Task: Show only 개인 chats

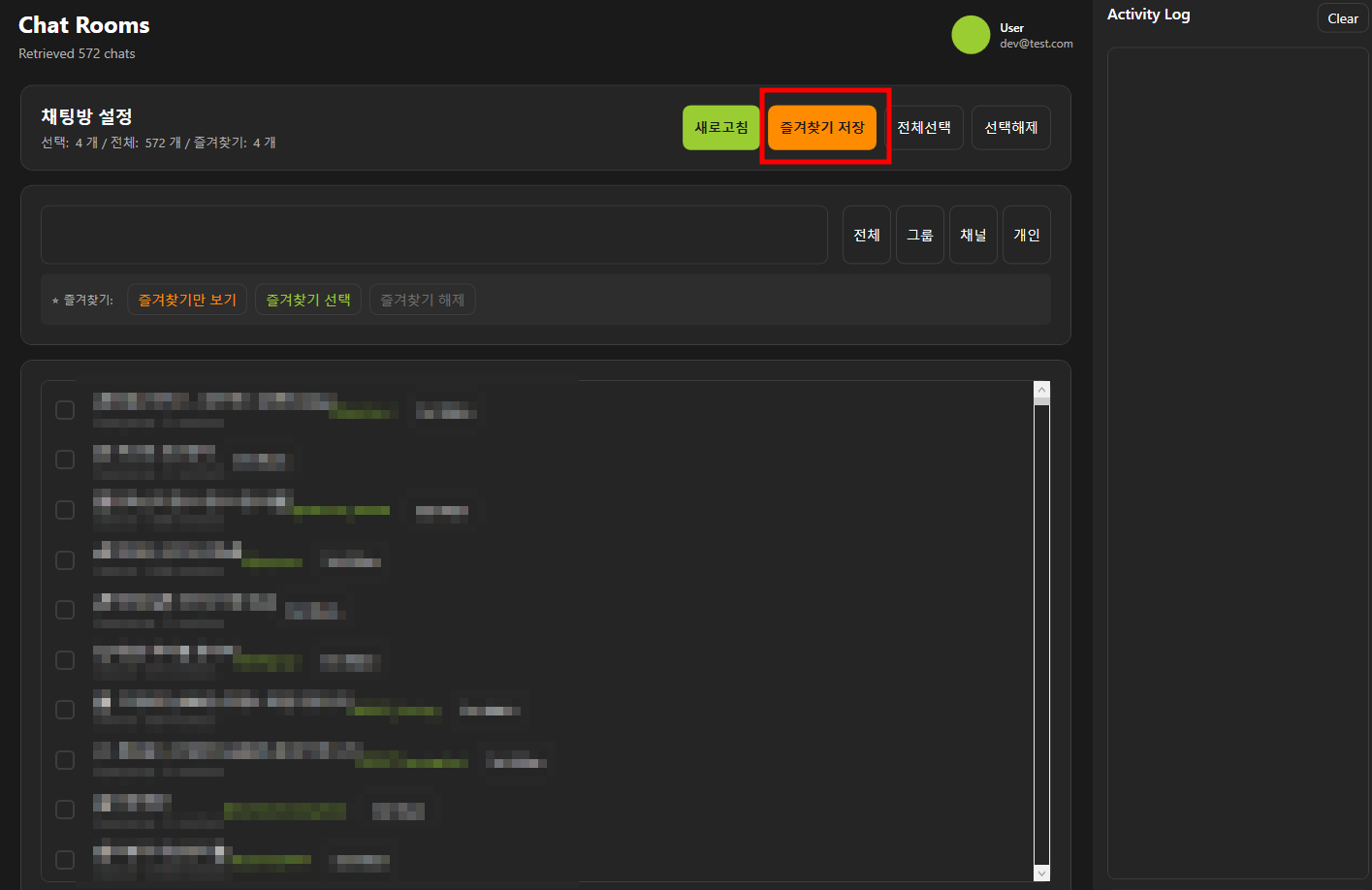Action: (1026, 235)
